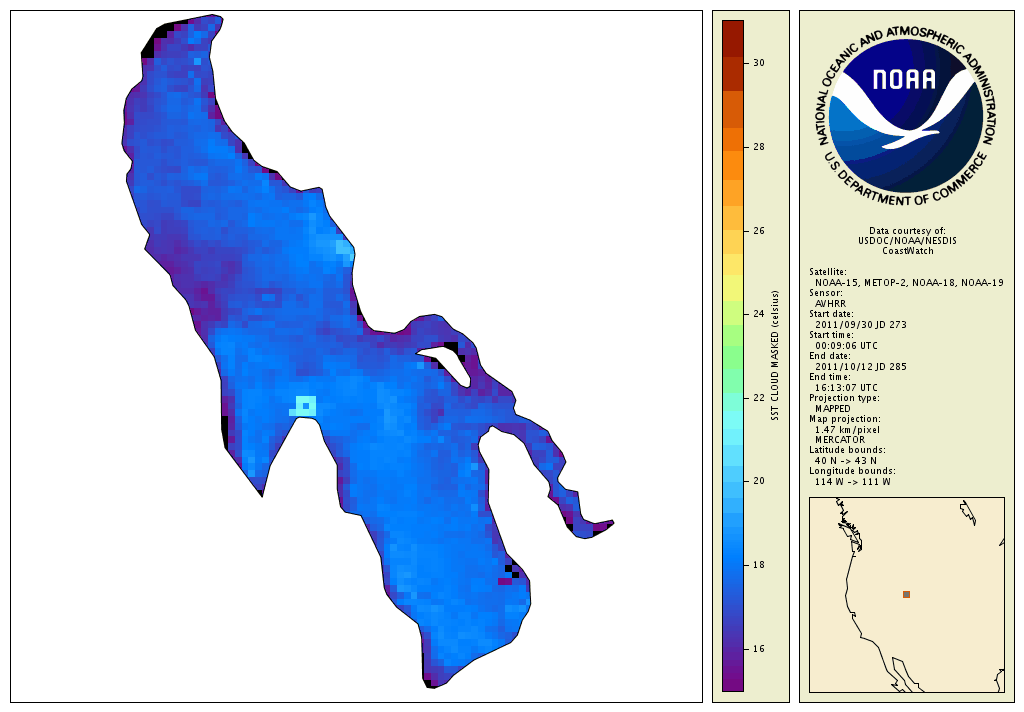The width and height of the screenshot is (1024, 712).
Task: Click the '1.47 km/pixel' value
Action: click(x=847, y=430)
